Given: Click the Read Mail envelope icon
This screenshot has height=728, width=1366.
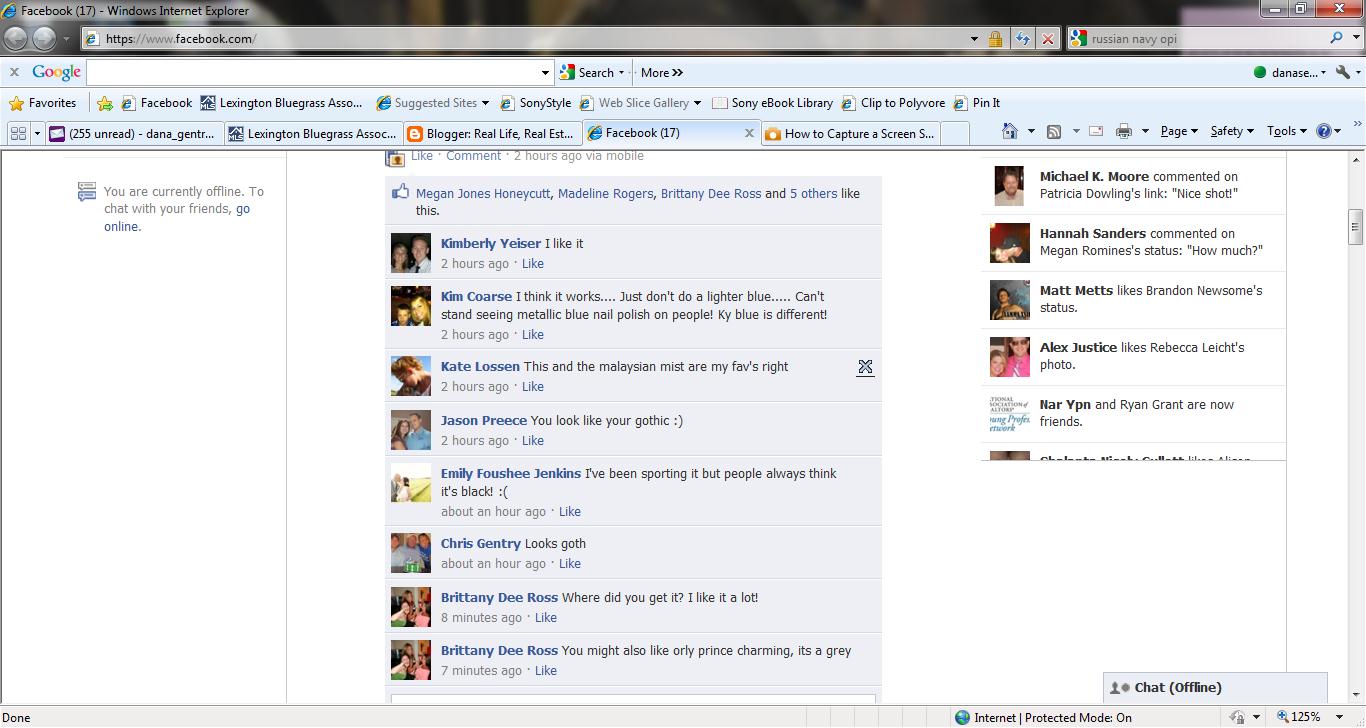Looking at the screenshot, I should coord(1096,131).
